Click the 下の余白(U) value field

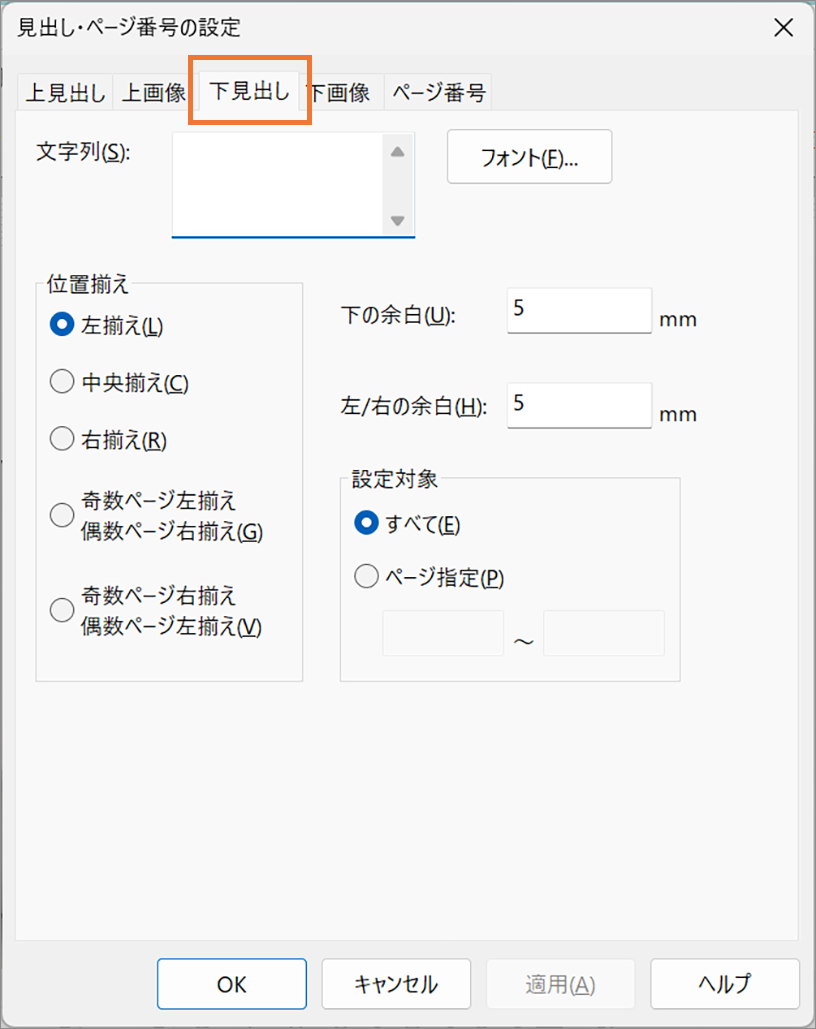pos(579,310)
